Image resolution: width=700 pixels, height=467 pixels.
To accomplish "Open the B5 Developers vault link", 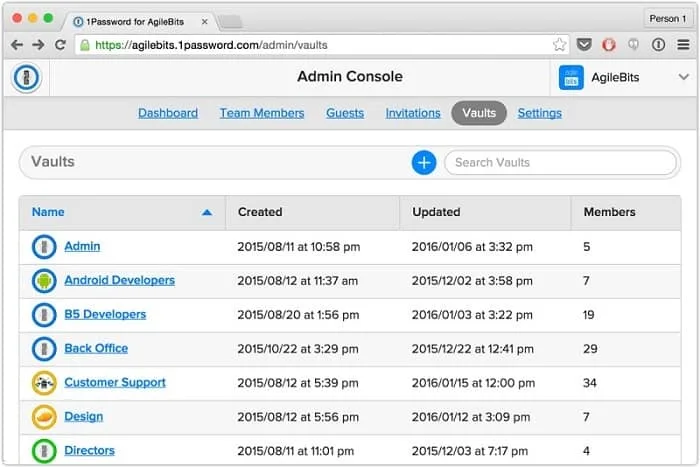I will pos(105,314).
